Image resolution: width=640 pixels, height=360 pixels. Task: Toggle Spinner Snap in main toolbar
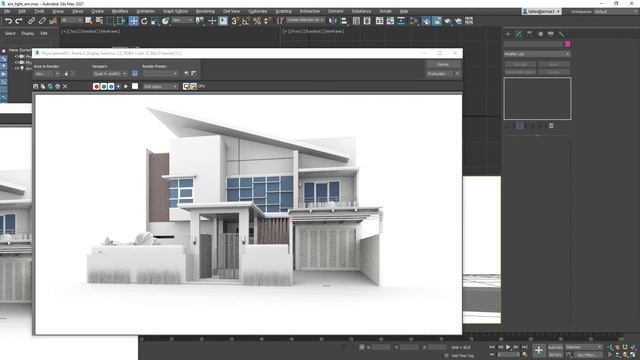[268, 21]
